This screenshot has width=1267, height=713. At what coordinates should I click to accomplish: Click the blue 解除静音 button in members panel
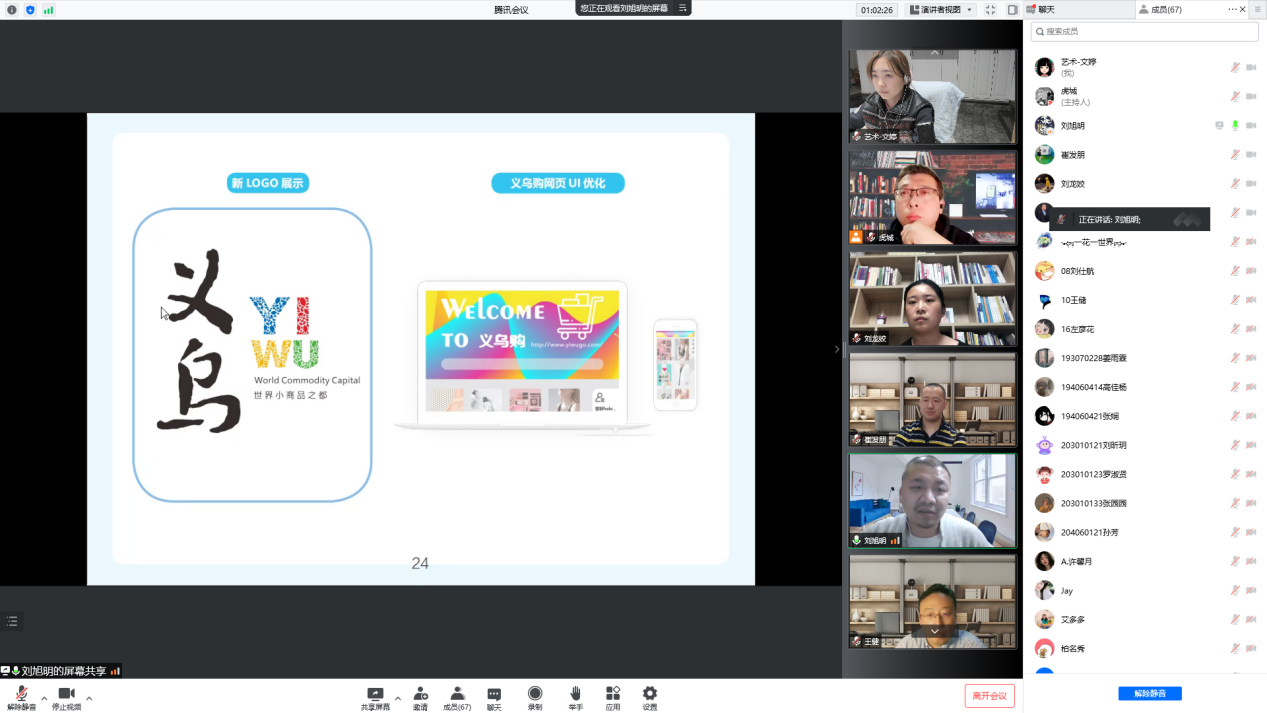(x=1149, y=693)
